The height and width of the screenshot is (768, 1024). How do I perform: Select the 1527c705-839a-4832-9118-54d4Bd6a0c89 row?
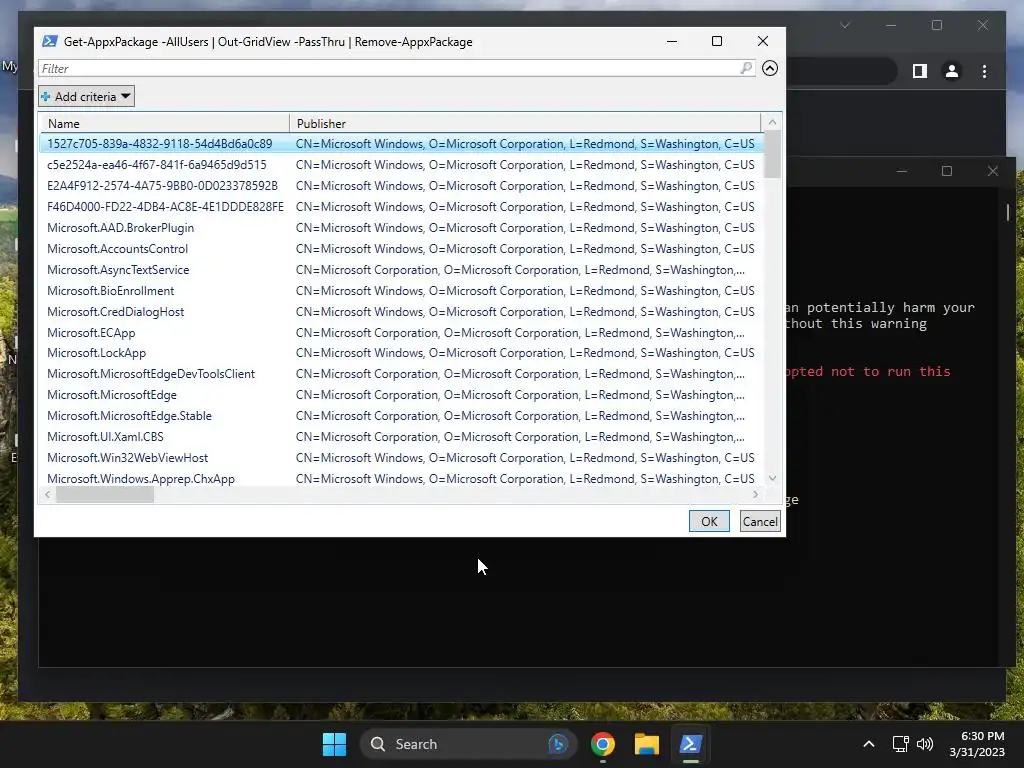(401, 144)
